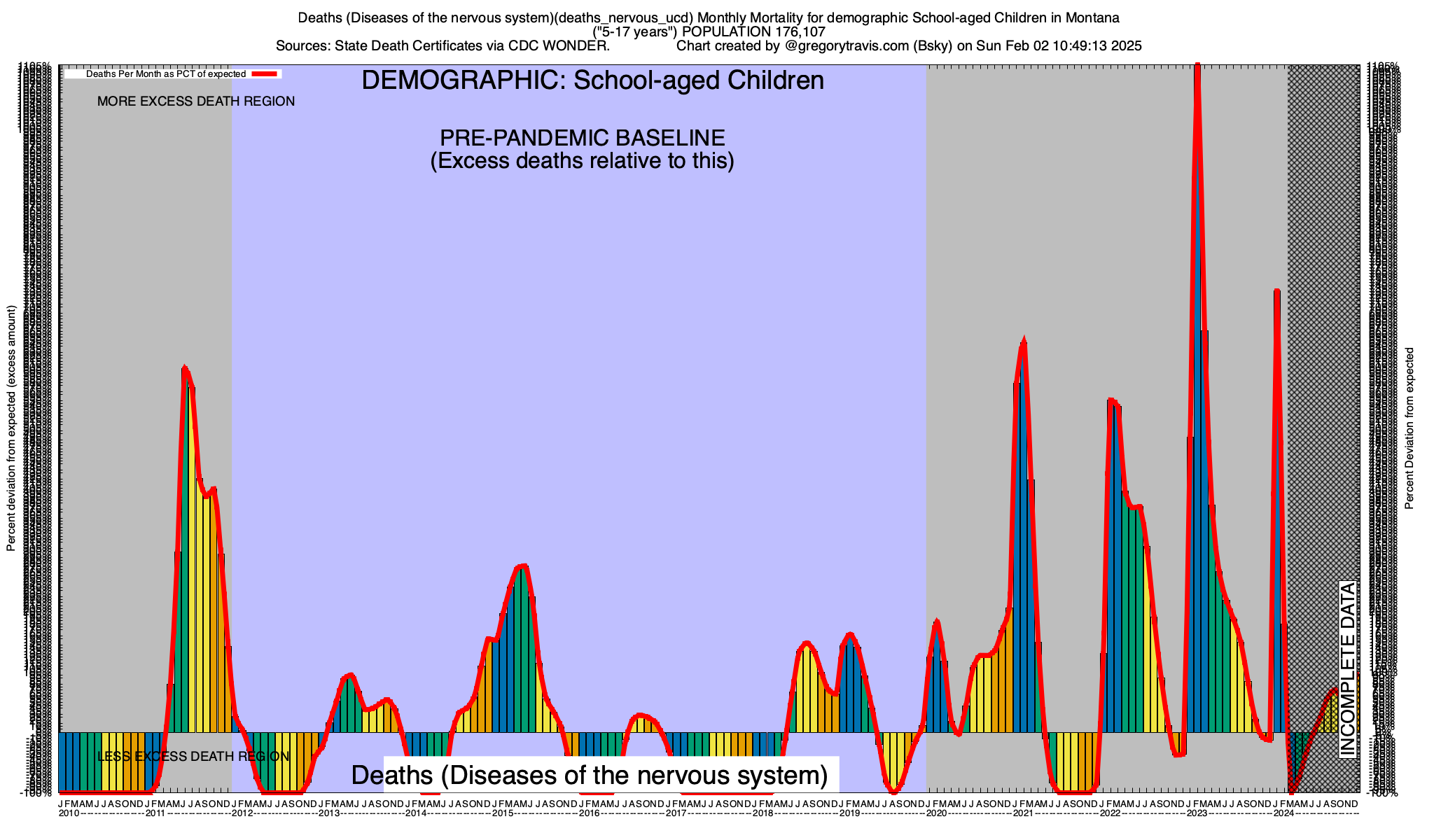Viewport: 1434px width, 840px height.
Task: Click the 2015 year label on x-axis
Action: 503,813
